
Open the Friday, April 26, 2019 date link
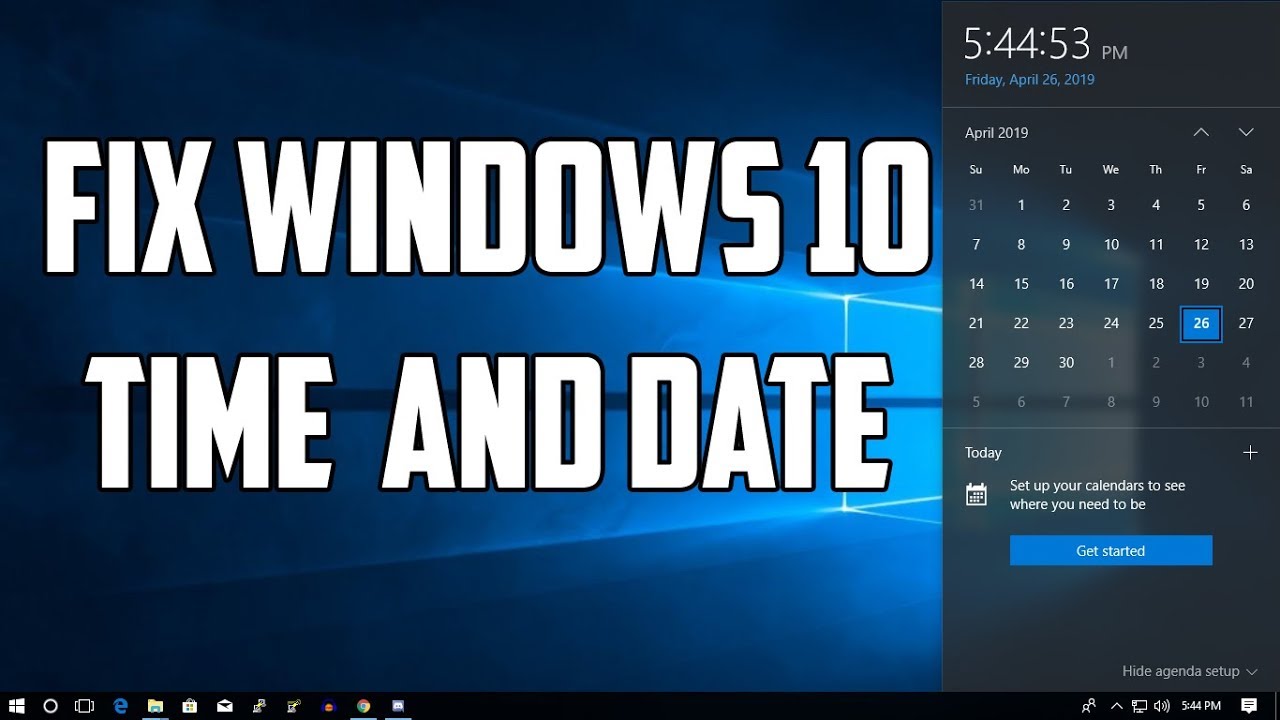point(1029,80)
